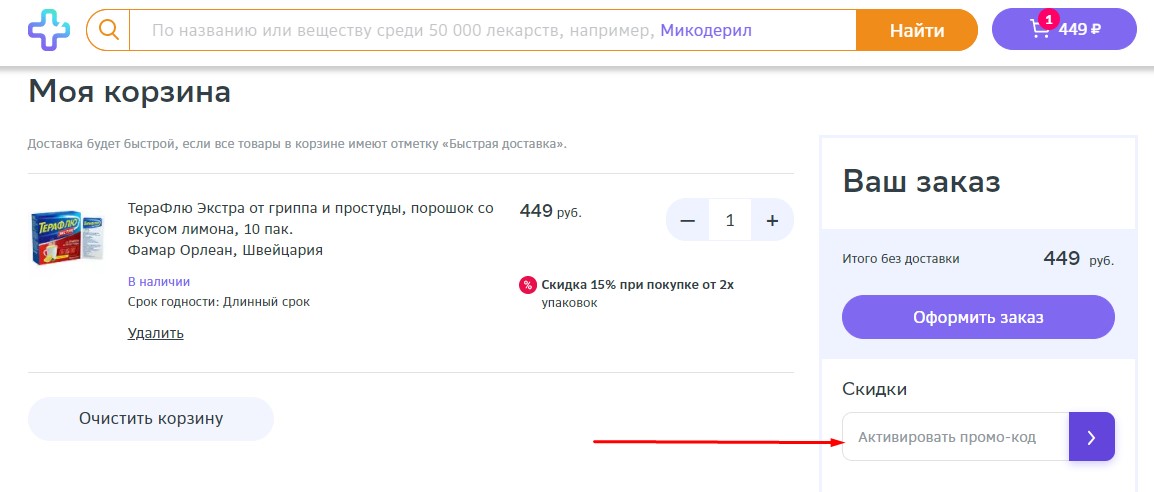Click the Моя корзина heading
The height and width of the screenshot is (492, 1154).
point(130,92)
